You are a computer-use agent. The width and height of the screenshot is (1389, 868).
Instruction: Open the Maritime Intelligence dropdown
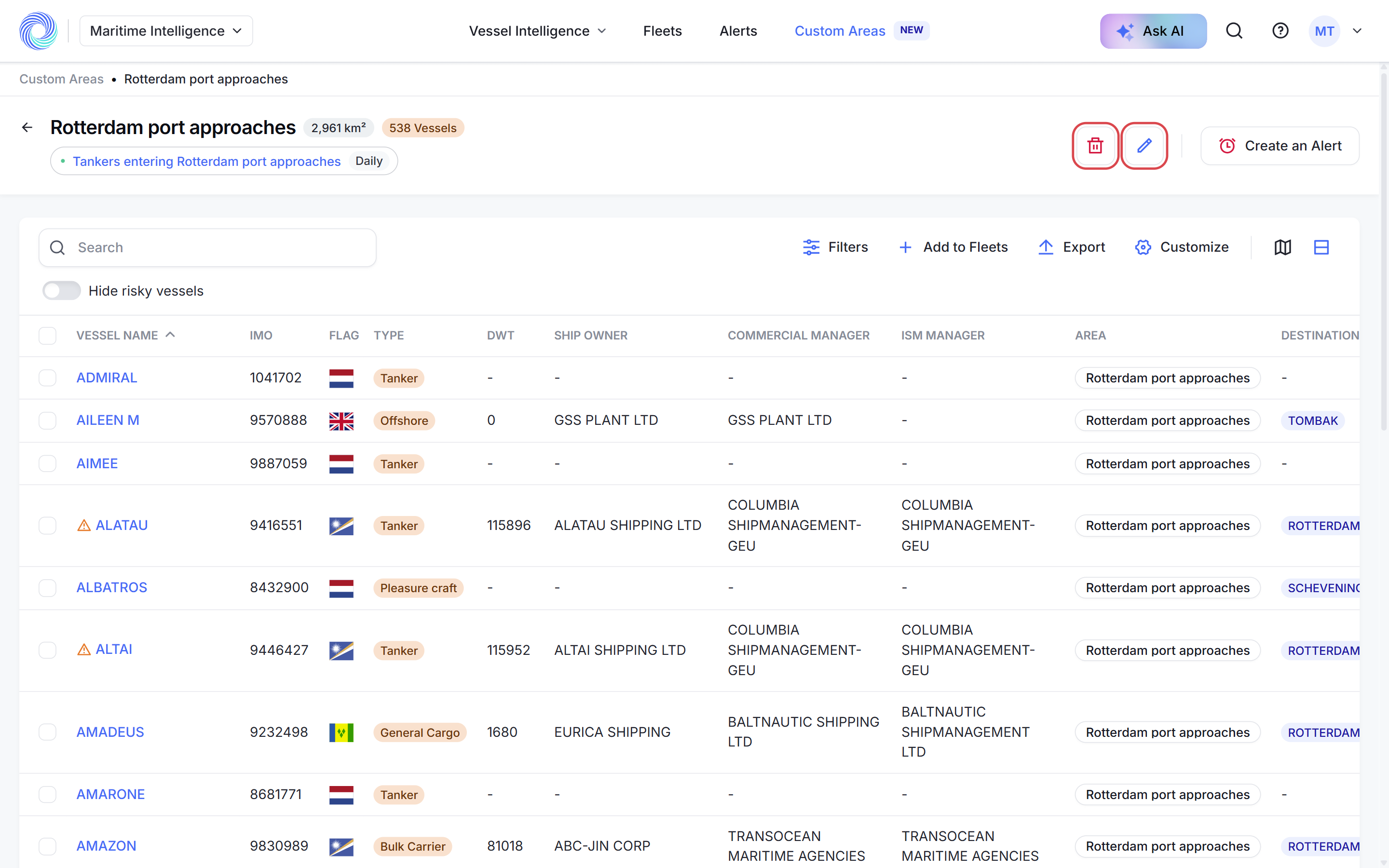pos(166,31)
